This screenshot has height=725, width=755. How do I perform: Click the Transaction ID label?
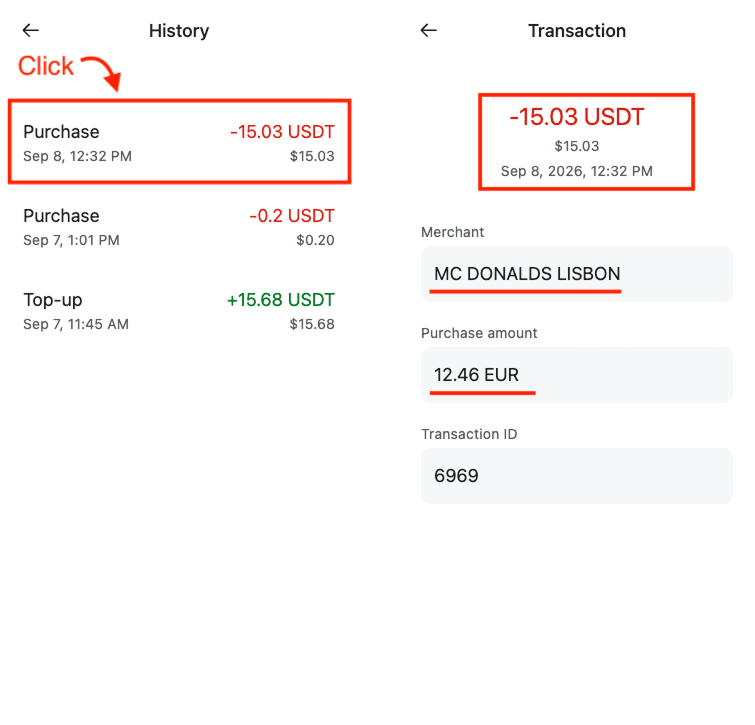(469, 434)
